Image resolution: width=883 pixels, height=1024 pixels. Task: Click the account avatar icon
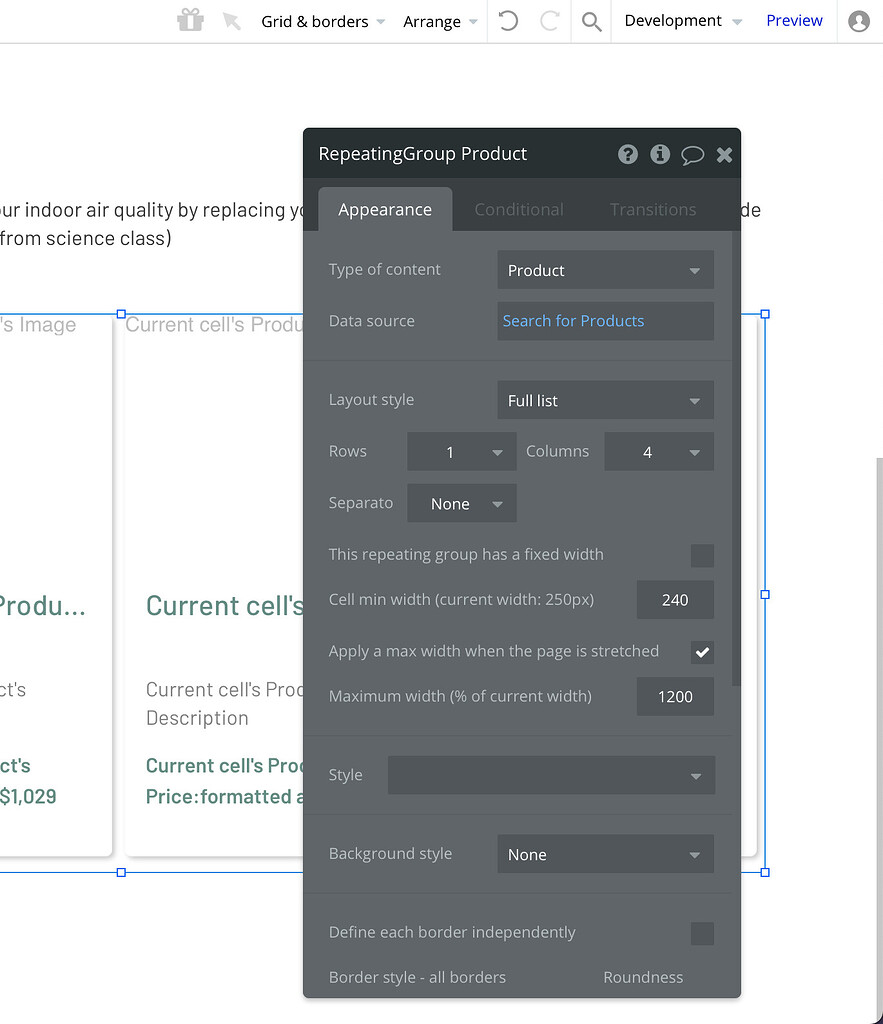[858, 20]
